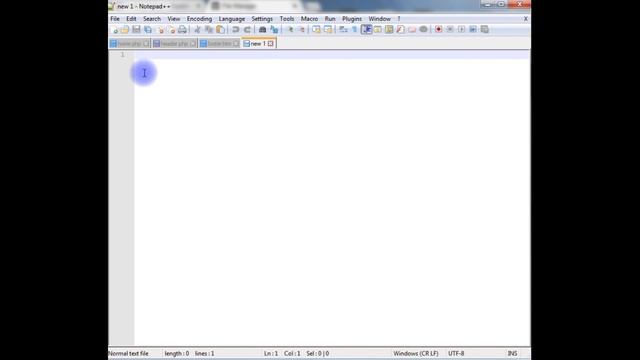Click line number 1 in the margin
The width and height of the screenshot is (640, 360).
(x=122, y=54)
